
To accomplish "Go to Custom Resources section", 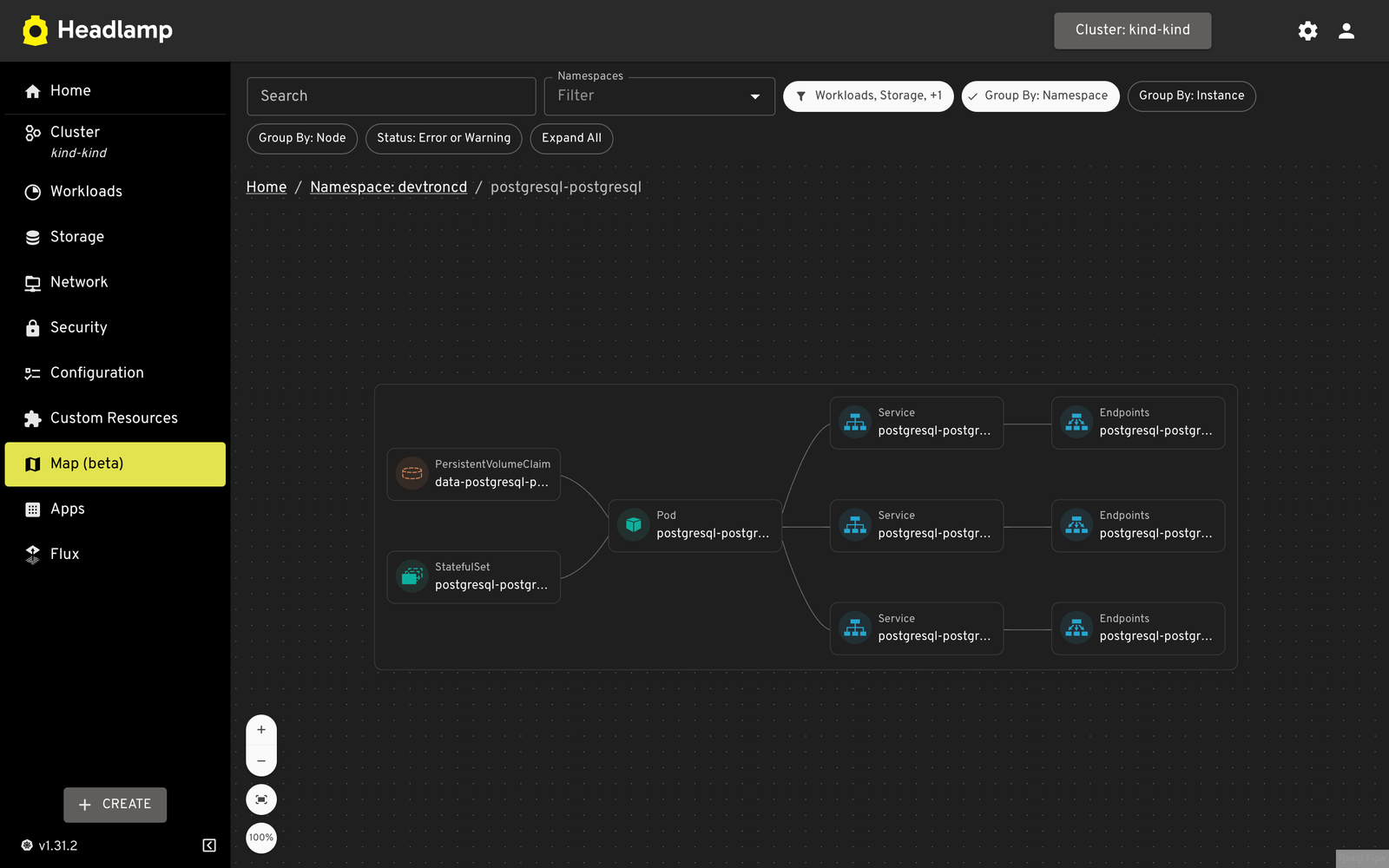I will 114,418.
